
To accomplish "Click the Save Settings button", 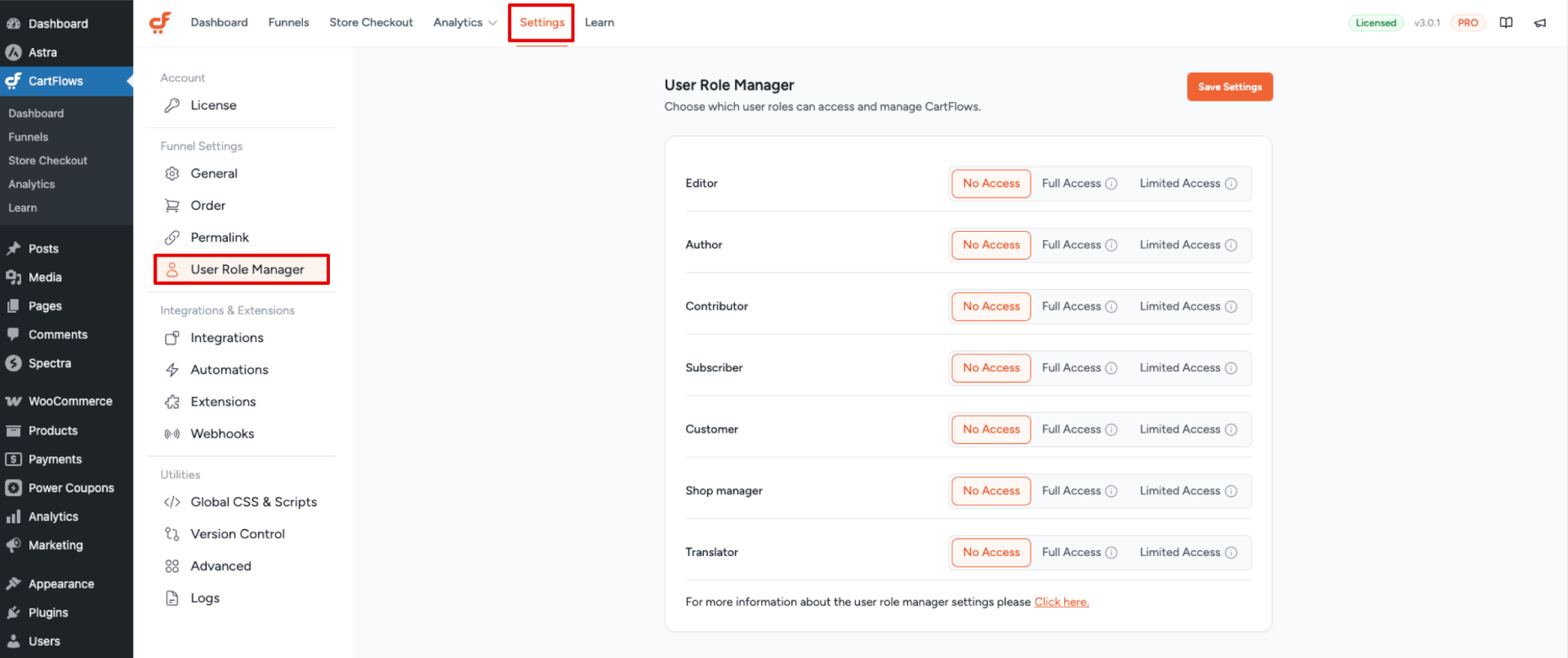I will pyautogui.click(x=1229, y=87).
